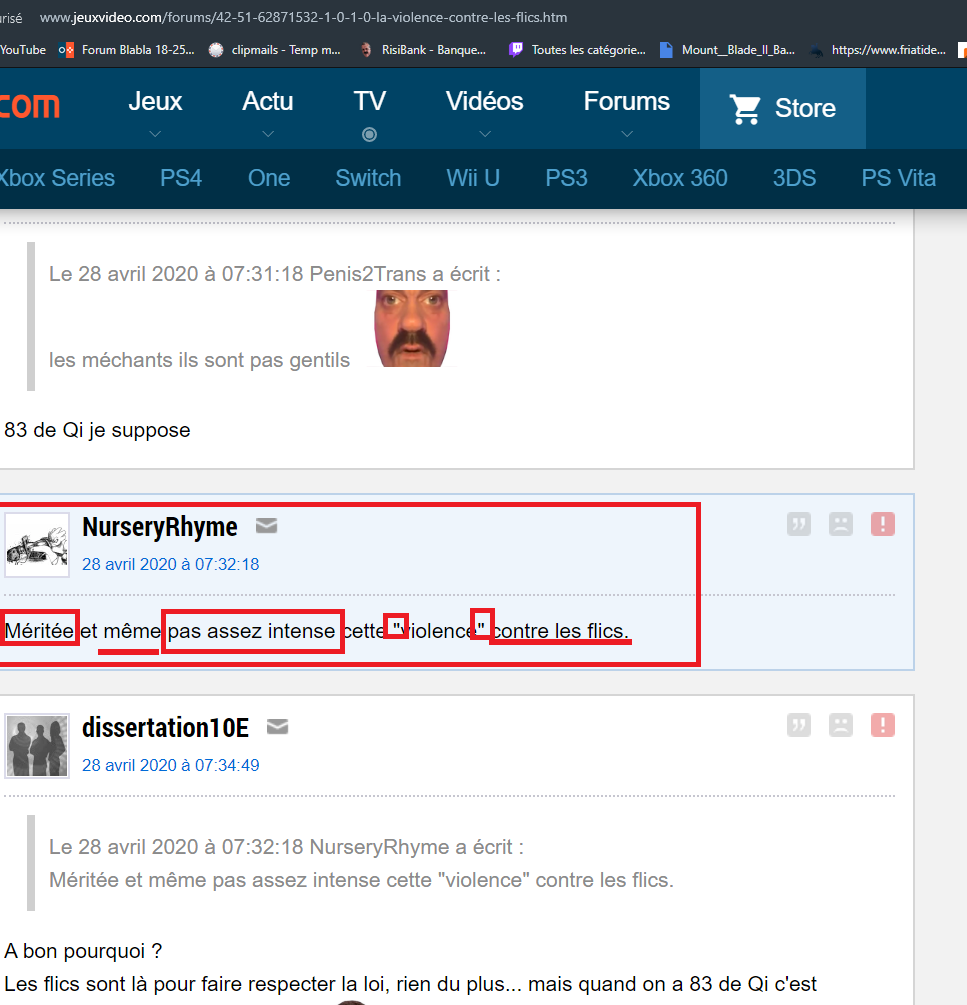This screenshot has height=1005, width=967.
Task: Select Wii U platform tab
Action: pyautogui.click(x=473, y=178)
